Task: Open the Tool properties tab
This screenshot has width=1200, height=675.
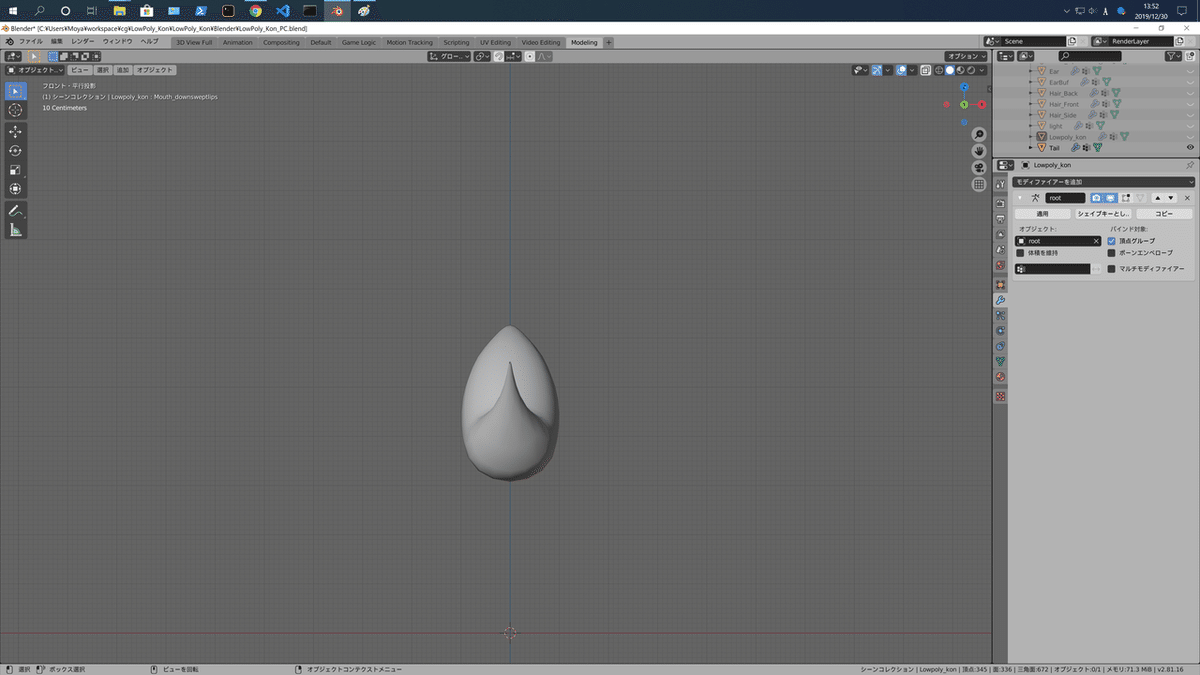Action: [x=1000, y=186]
